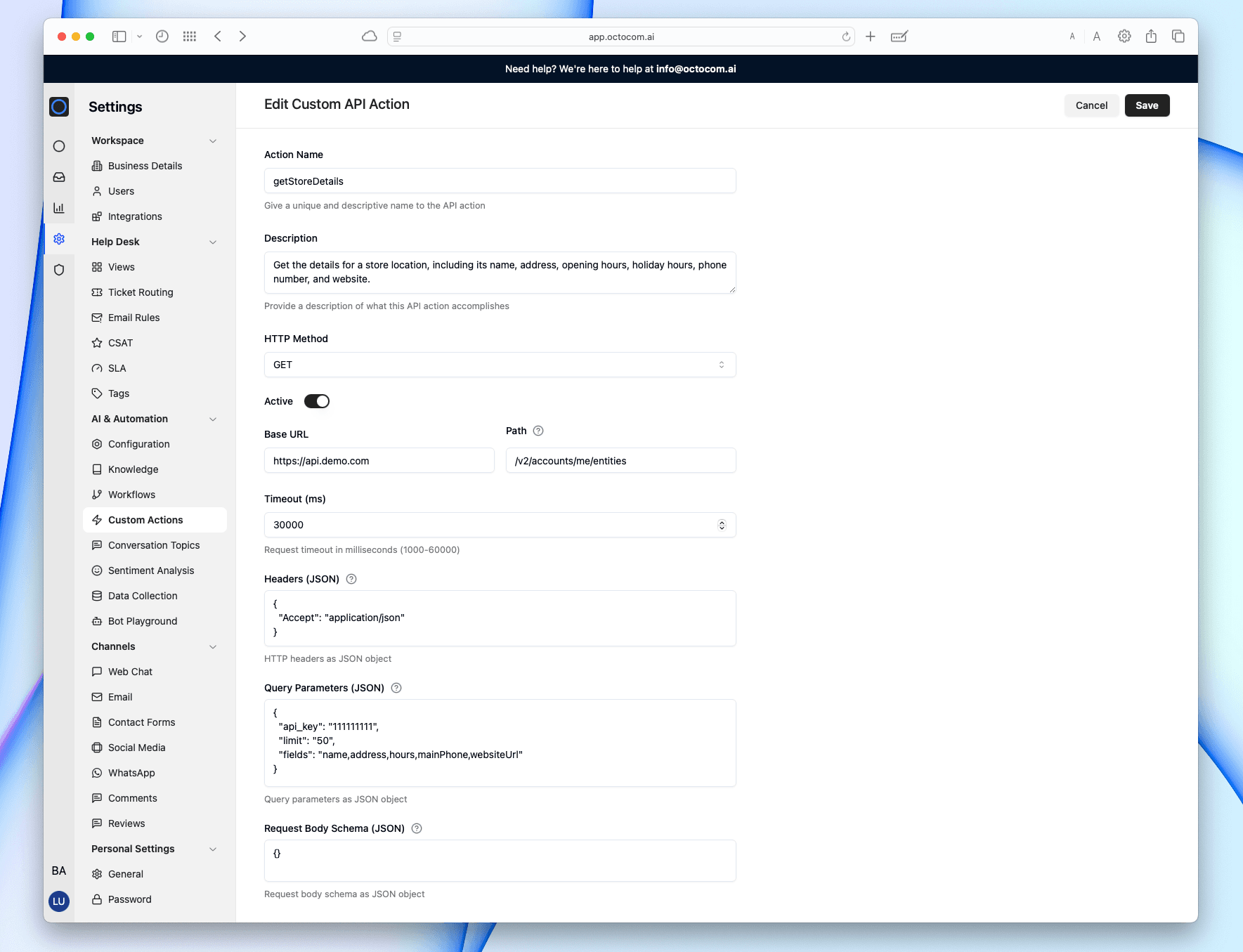Click the Headers (JSON) help icon
Viewport: 1243px width, 952px height.
click(x=351, y=579)
